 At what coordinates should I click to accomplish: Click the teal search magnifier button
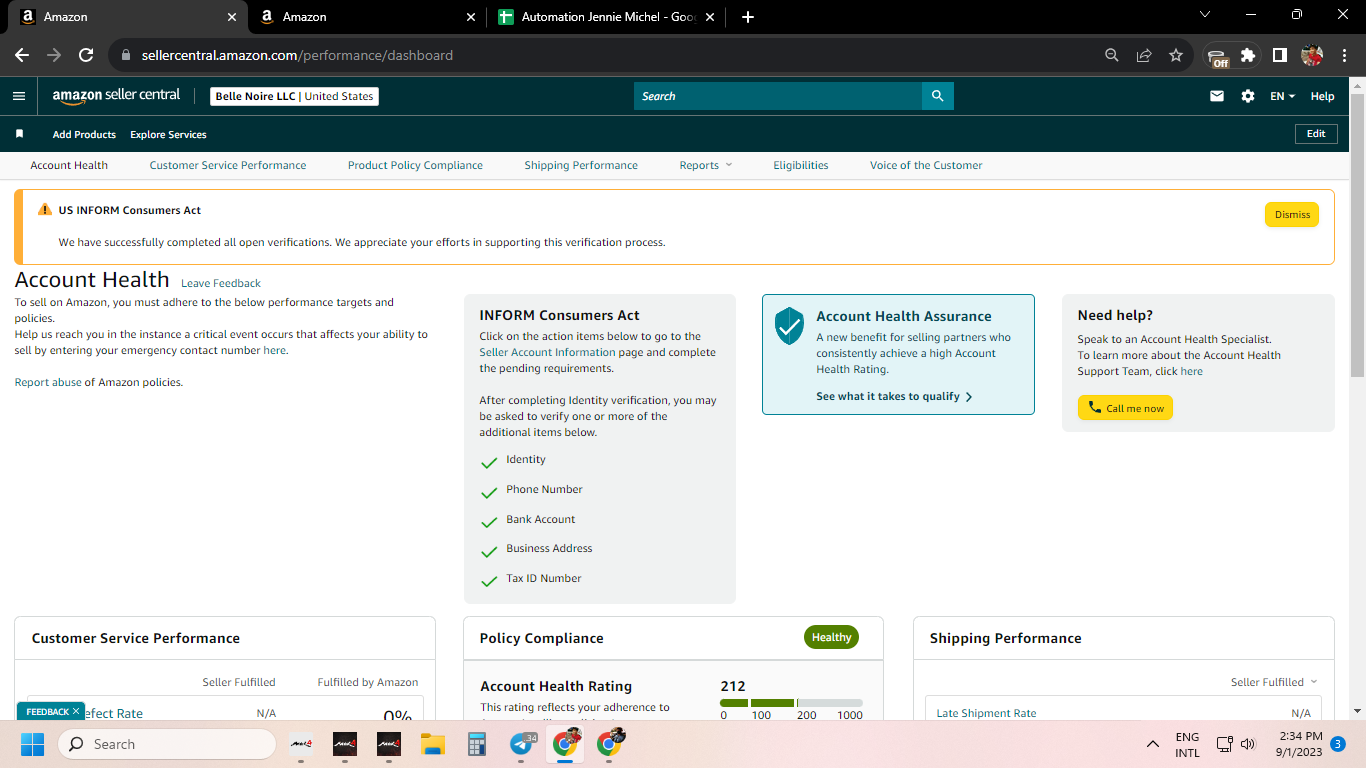click(x=938, y=96)
